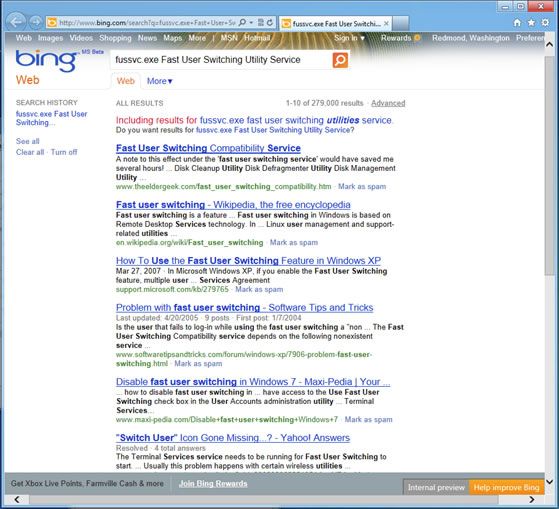Click the Internal preview button
This screenshot has width=559, height=509.
[436, 488]
